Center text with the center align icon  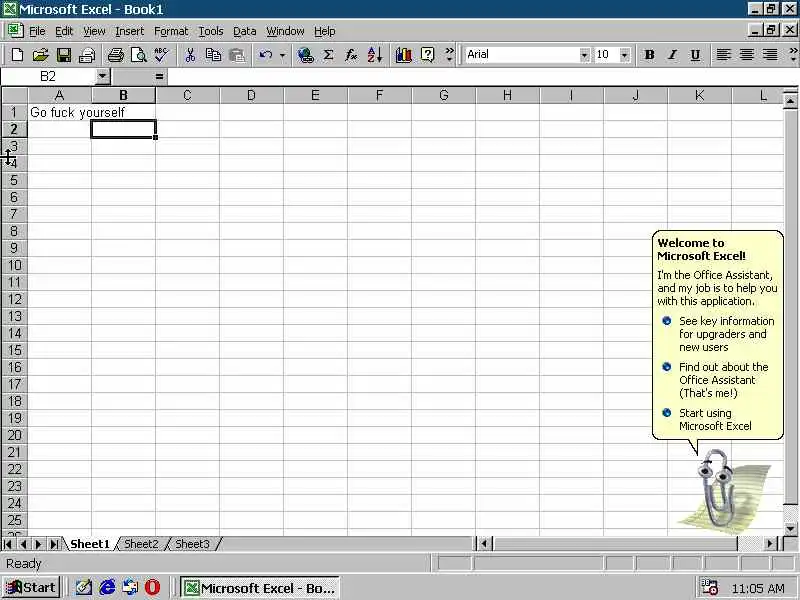[746, 55]
